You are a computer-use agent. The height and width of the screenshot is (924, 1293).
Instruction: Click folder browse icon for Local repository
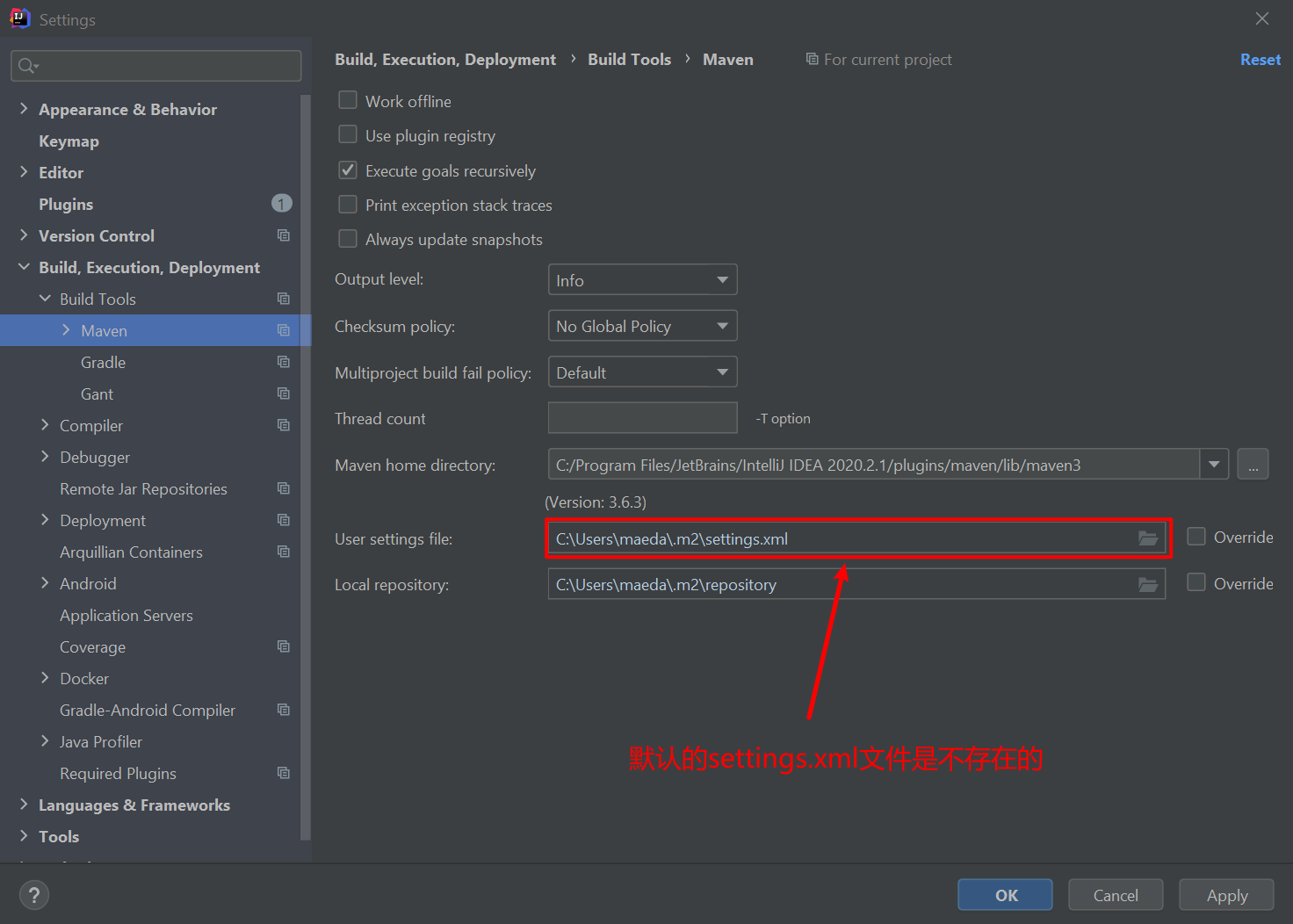pyautogui.click(x=1148, y=584)
